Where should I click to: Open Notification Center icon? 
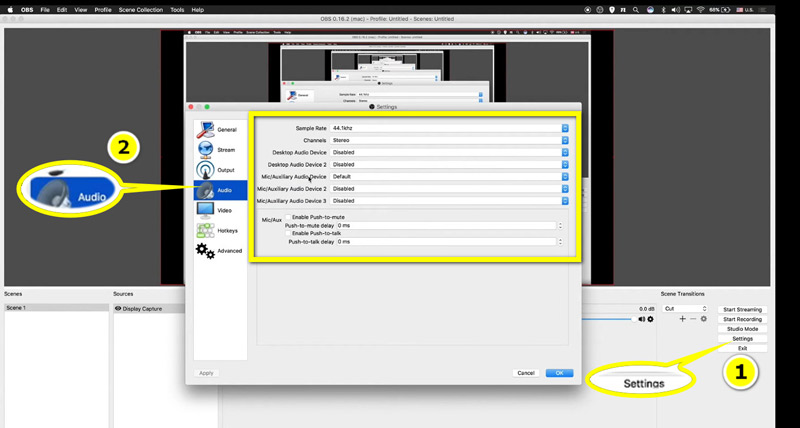tap(763, 10)
